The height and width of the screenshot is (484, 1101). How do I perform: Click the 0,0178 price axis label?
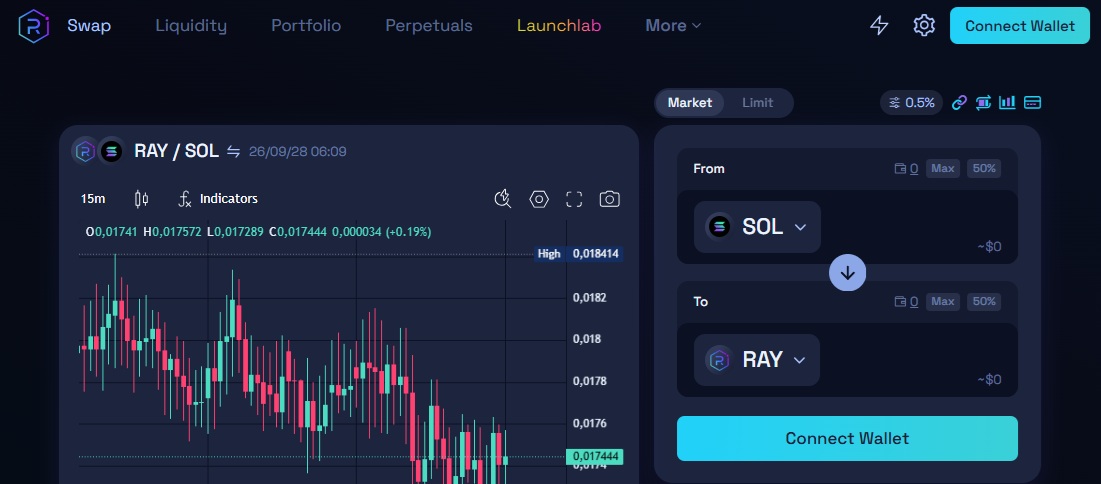(x=590, y=381)
